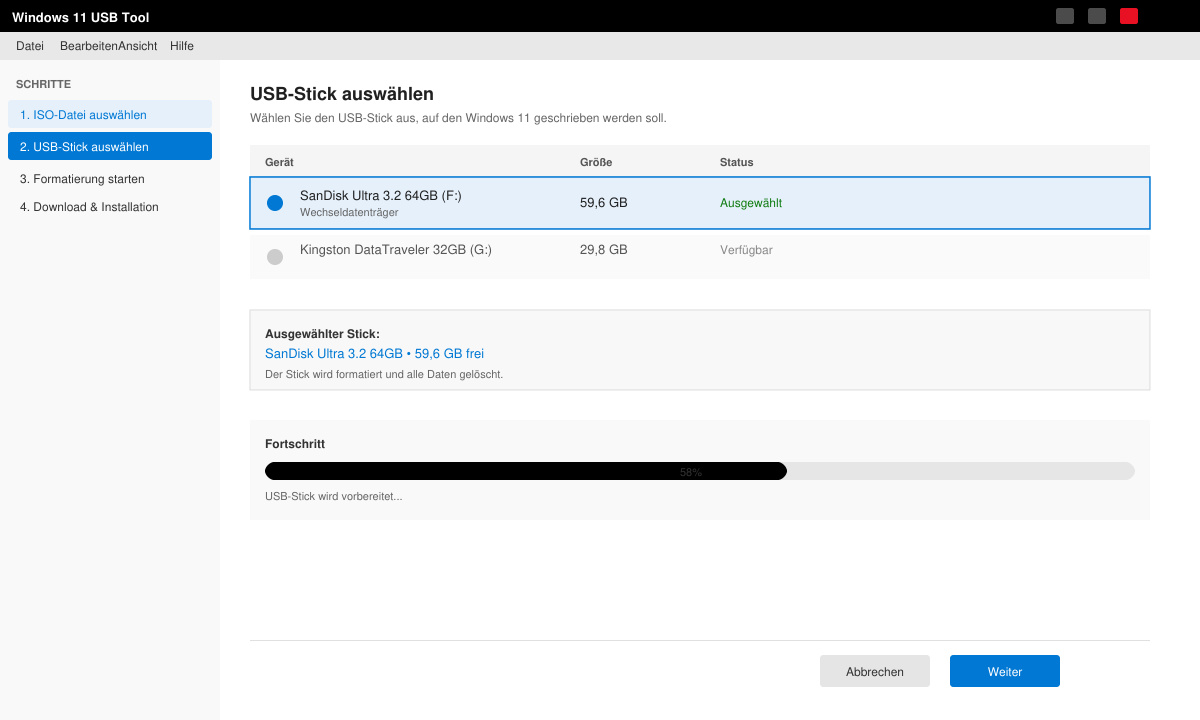
Task: Click the first gray title bar button
Action: tap(1065, 16)
